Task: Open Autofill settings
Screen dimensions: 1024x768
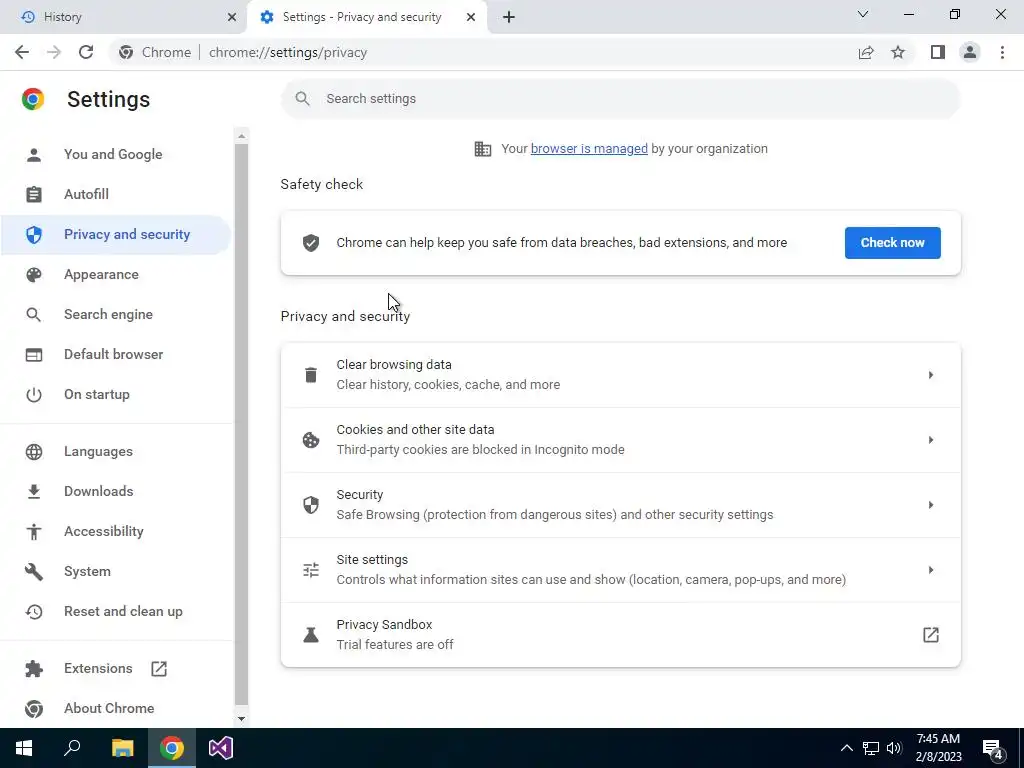Action: tap(116, 194)
